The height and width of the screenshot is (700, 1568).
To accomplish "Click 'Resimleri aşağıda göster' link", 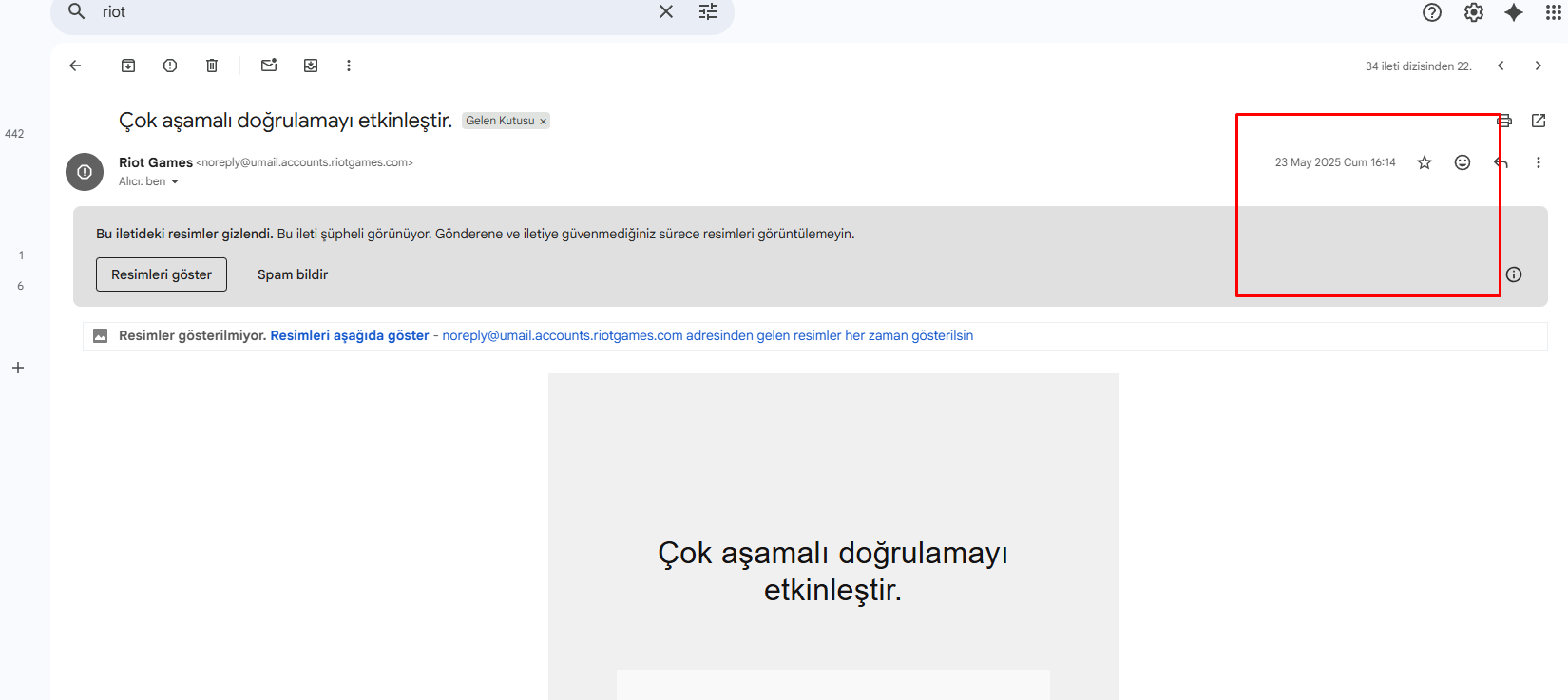I will pos(350,335).
